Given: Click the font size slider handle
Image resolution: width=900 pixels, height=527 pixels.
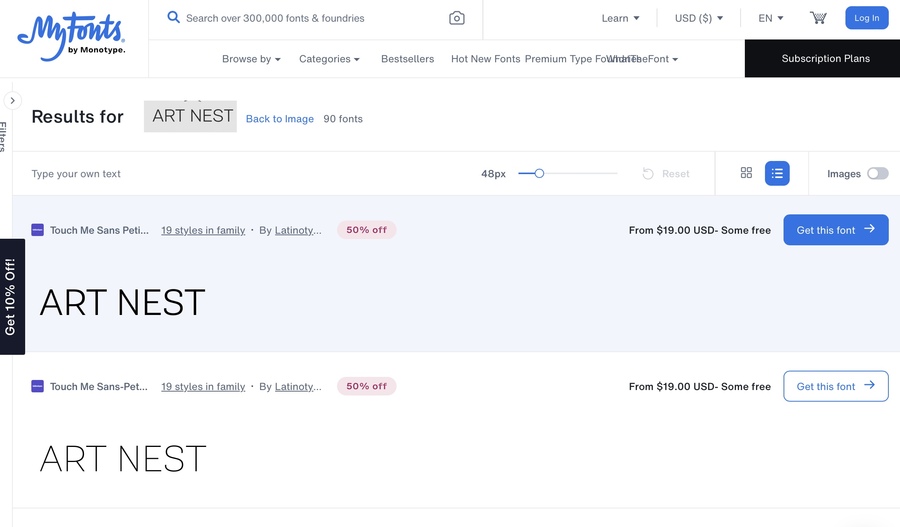Looking at the screenshot, I should pyautogui.click(x=539, y=173).
